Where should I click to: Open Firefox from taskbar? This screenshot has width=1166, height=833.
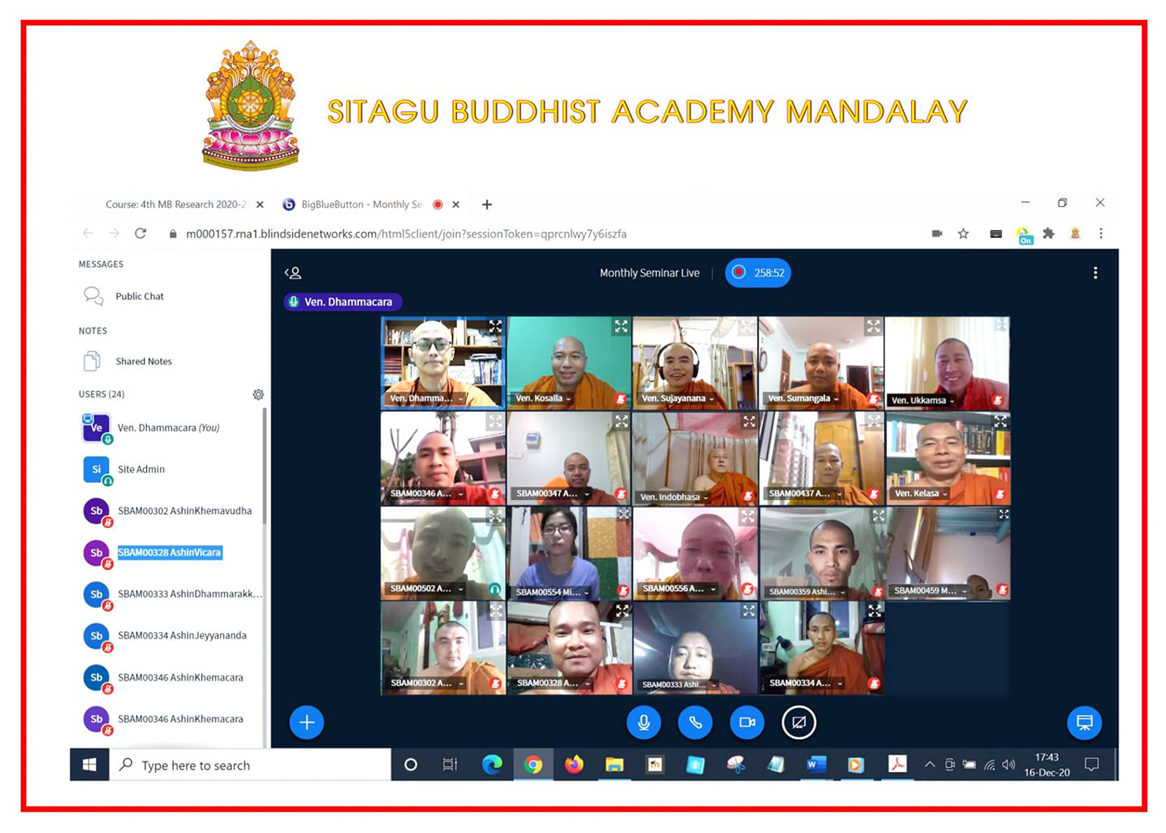pos(573,765)
